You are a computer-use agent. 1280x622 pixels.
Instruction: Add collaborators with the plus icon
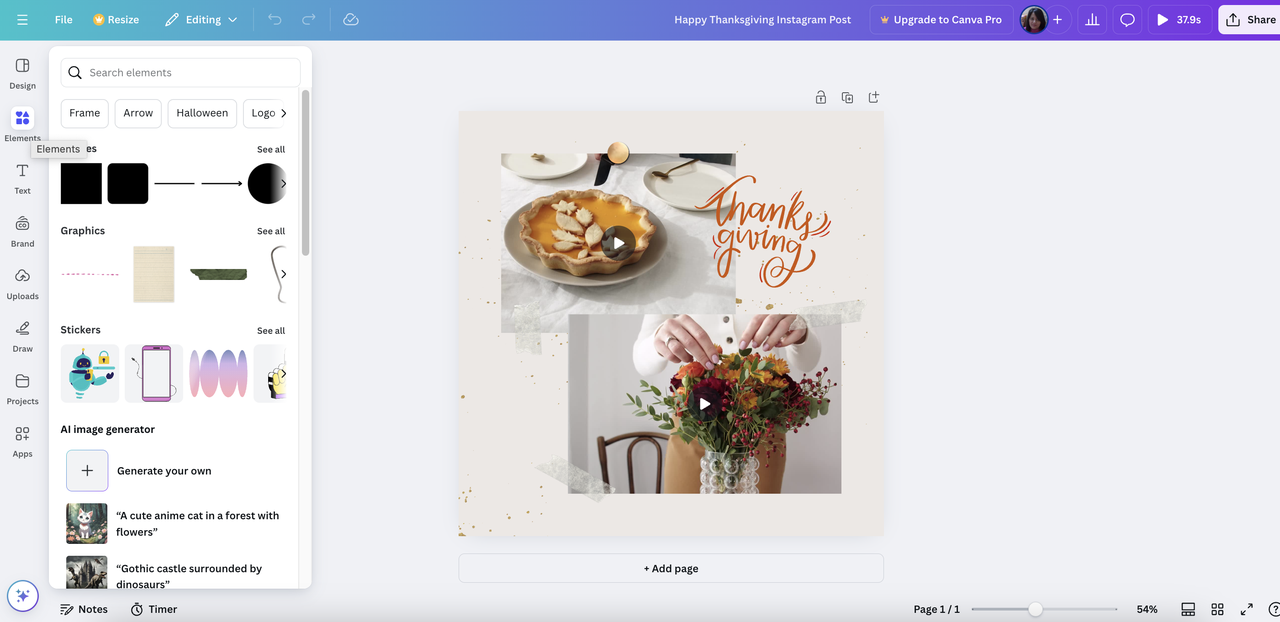coord(1057,20)
